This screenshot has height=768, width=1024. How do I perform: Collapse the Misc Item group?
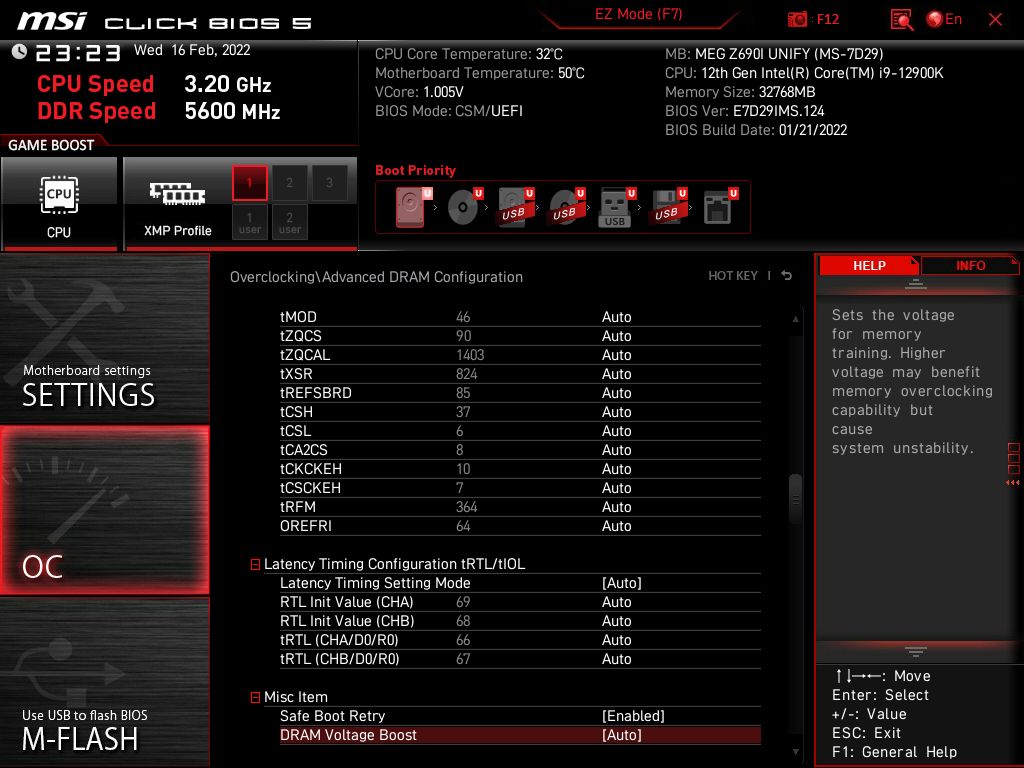[255, 697]
